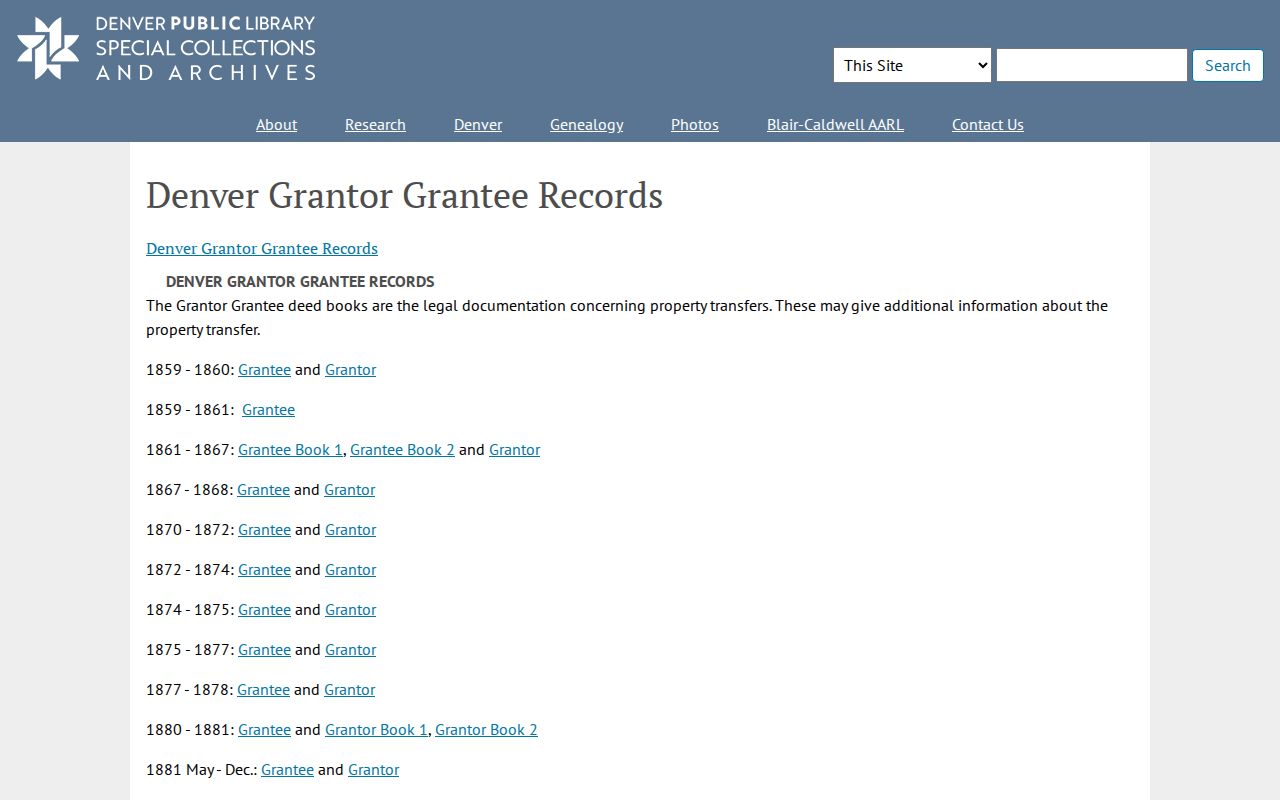Open the 1874 - 1875 Grantee link
1280x800 pixels.
(x=264, y=609)
